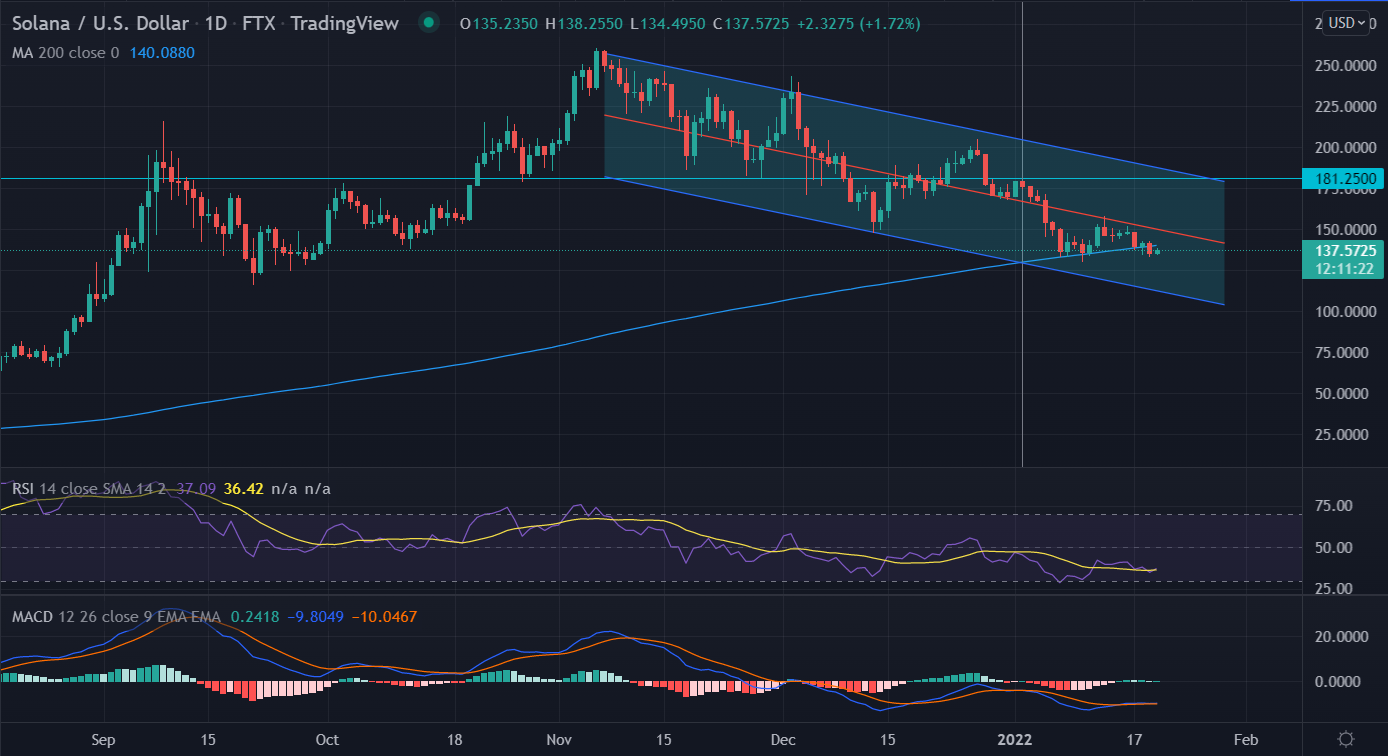The height and width of the screenshot is (756, 1388).
Task: Click the green market status dot
Action: click(x=429, y=23)
